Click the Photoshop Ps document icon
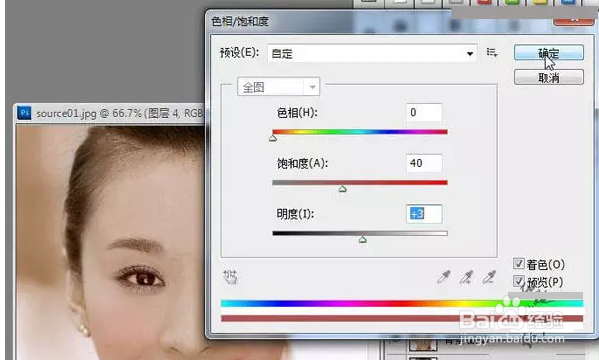 pyautogui.click(x=24, y=113)
